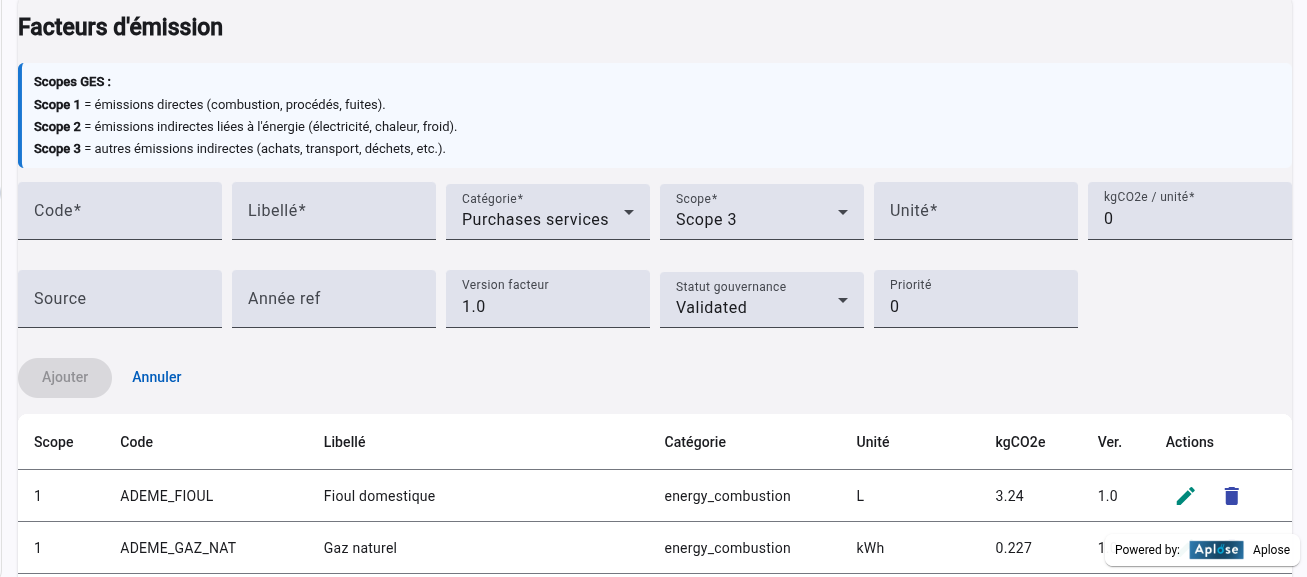This screenshot has height=577, width=1307.
Task: Click the Année ref field
Action: pyautogui.click(x=333, y=299)
